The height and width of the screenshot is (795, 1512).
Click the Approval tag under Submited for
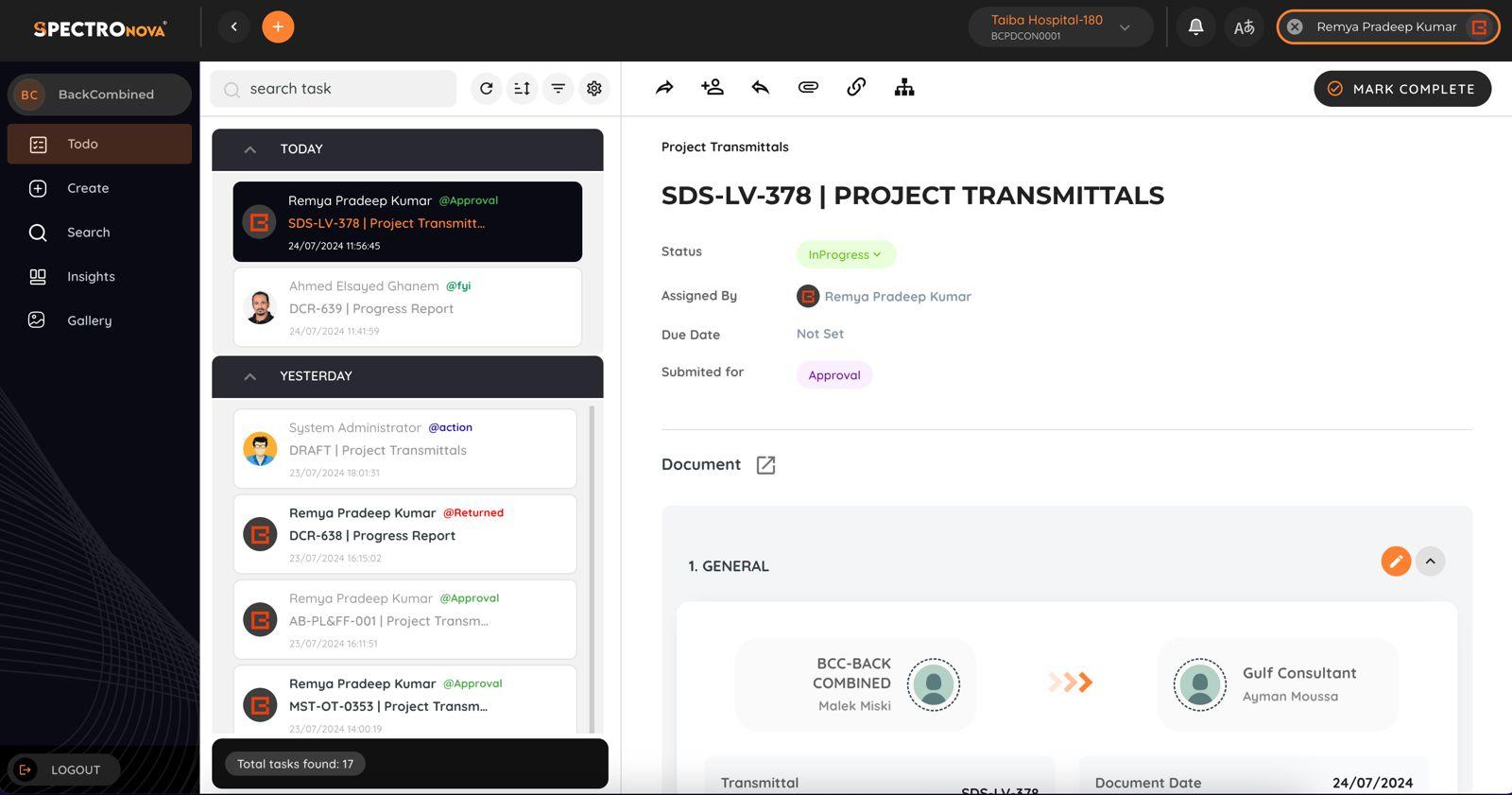click(834, 375)
